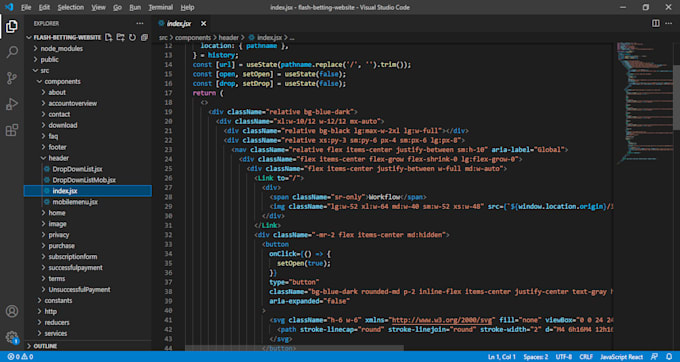Open the Terminal menu
Screen dimensions: 680x362
tap(160, 7)
